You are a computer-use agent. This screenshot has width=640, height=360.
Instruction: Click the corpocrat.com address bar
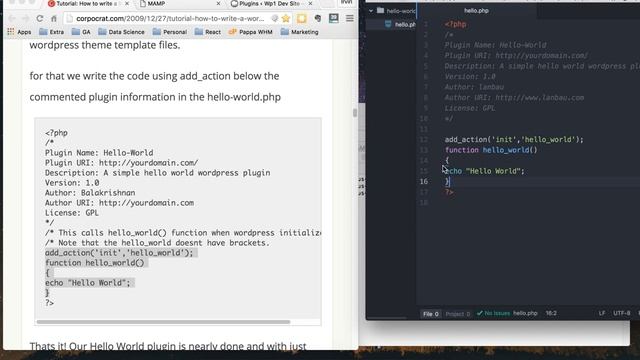(x=170, y=18)
